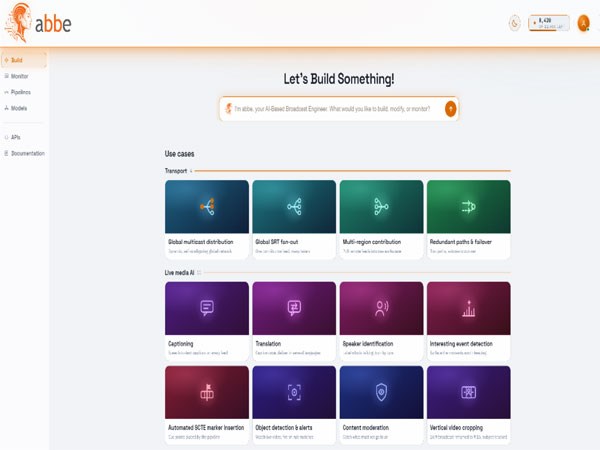Open the user avatar menu

[583, 23]
